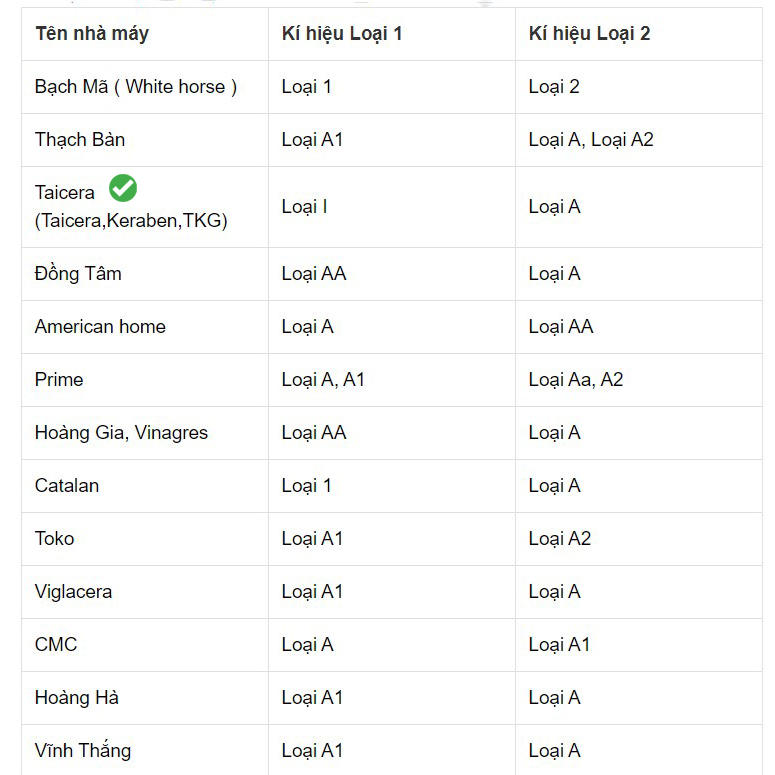Select 'Hoàng Gia, Vinagres' cell
Image resolution: width=775 pixels, height=775 pixels.
click(x=121, y=433)
